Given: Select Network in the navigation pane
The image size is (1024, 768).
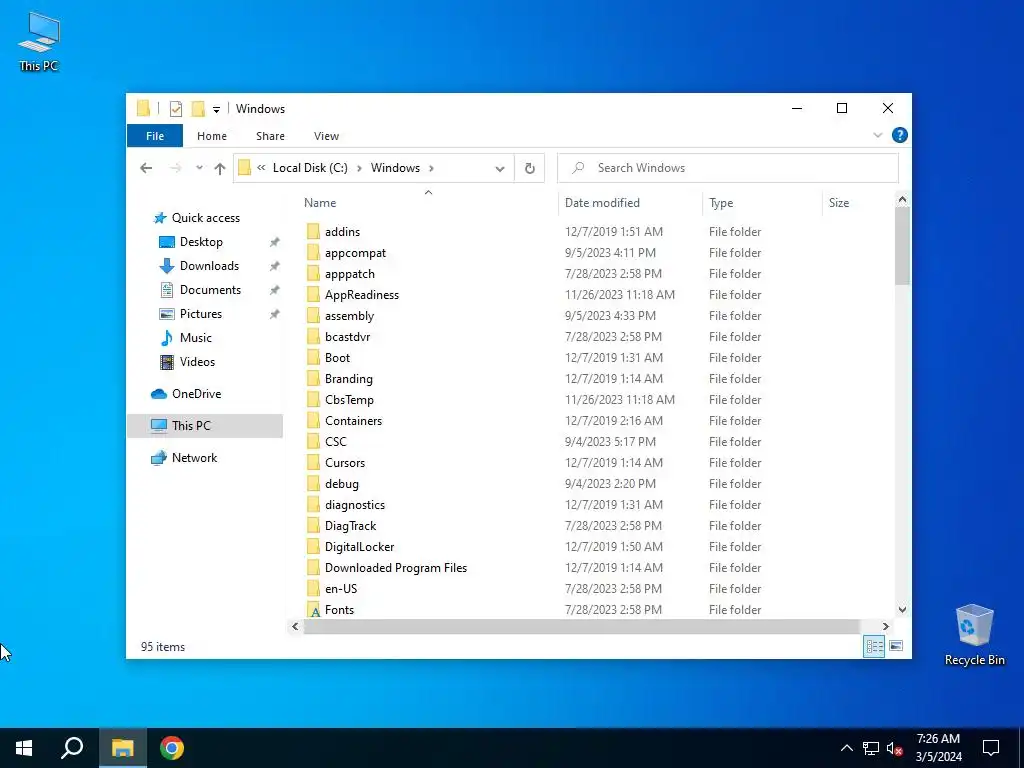Looking at the screenshot, I should [194, 458].
